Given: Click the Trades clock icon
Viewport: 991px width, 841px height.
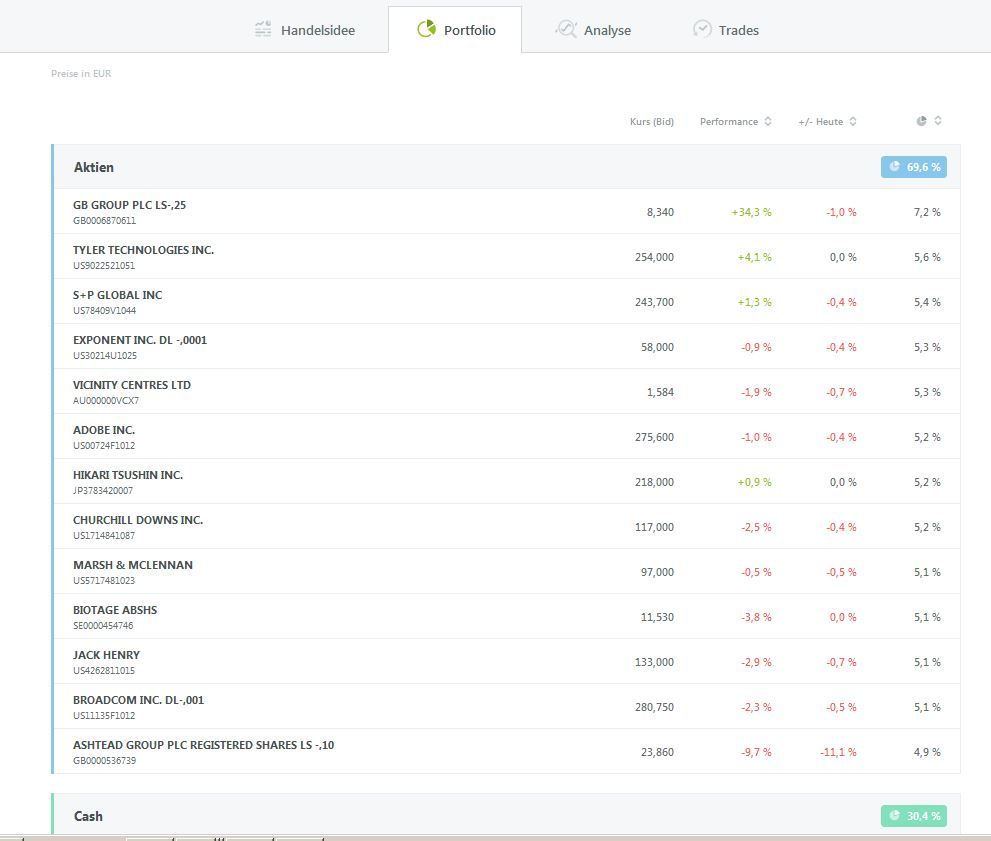Looking at the screenshot, I should tap(702, 29).
